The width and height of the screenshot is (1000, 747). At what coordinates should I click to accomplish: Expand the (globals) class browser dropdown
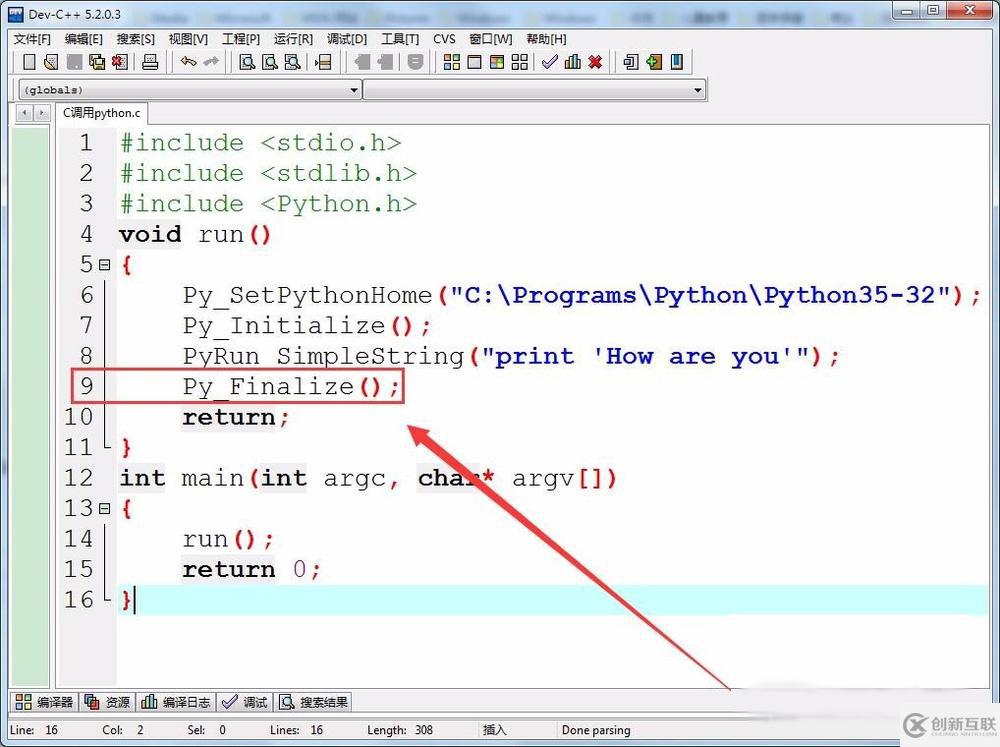(x=354, y=89)
